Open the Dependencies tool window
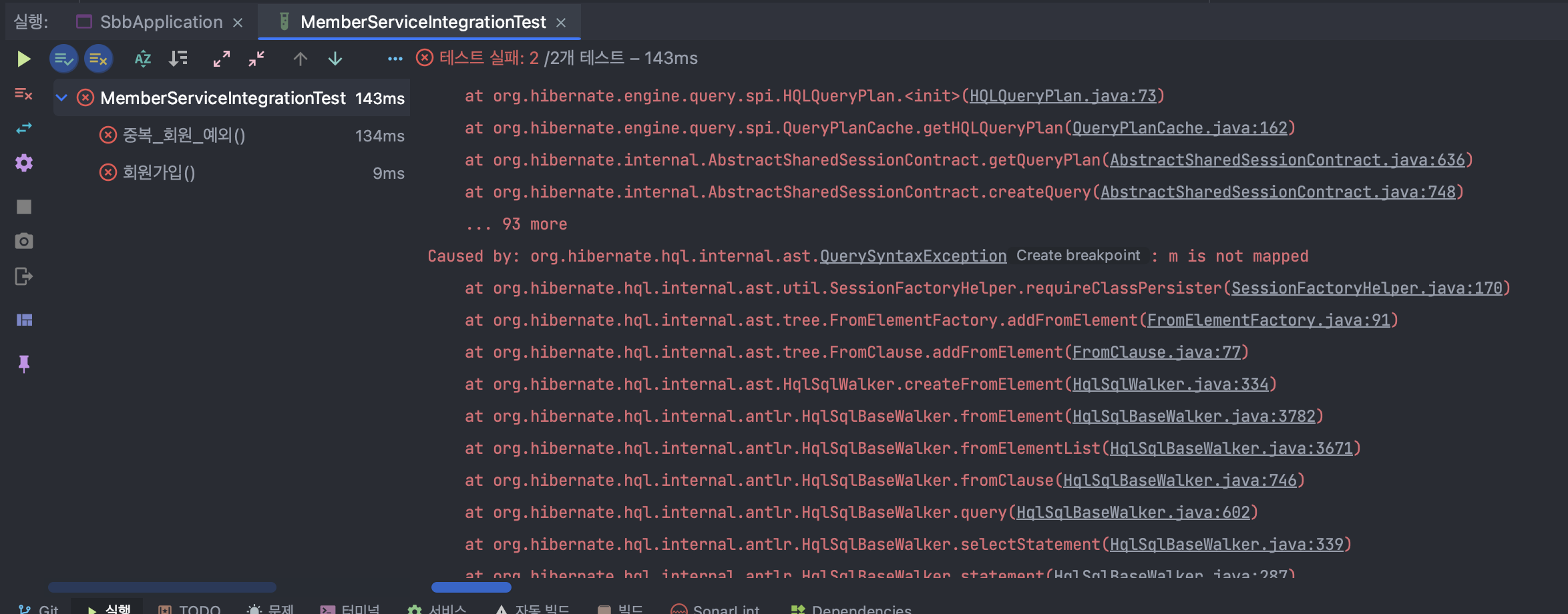Image resolution: width=1568 pixels, height=614 pixels. (x=851, y=609)
